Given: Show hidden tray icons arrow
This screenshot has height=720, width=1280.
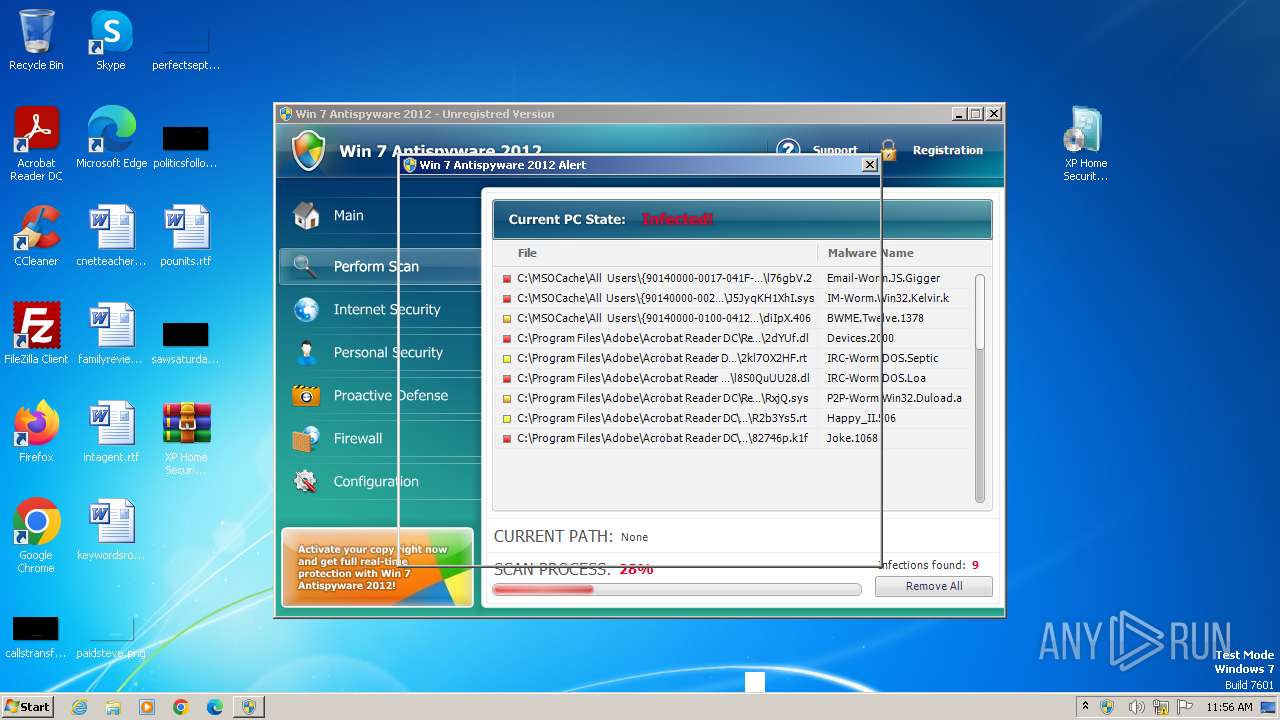Looking at the screenshot, I should click(x=1085, y=707).
